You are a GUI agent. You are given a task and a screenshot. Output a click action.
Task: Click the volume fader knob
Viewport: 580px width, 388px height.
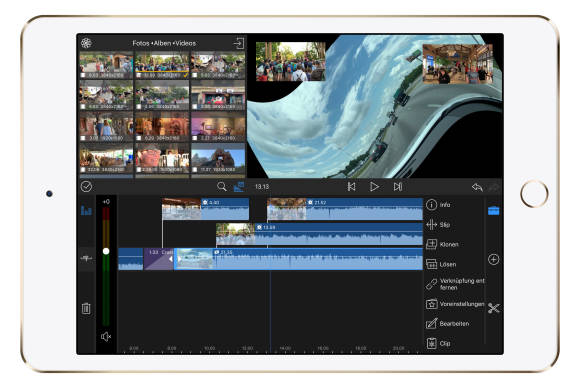pyautogui.click(x=106, y=251)
